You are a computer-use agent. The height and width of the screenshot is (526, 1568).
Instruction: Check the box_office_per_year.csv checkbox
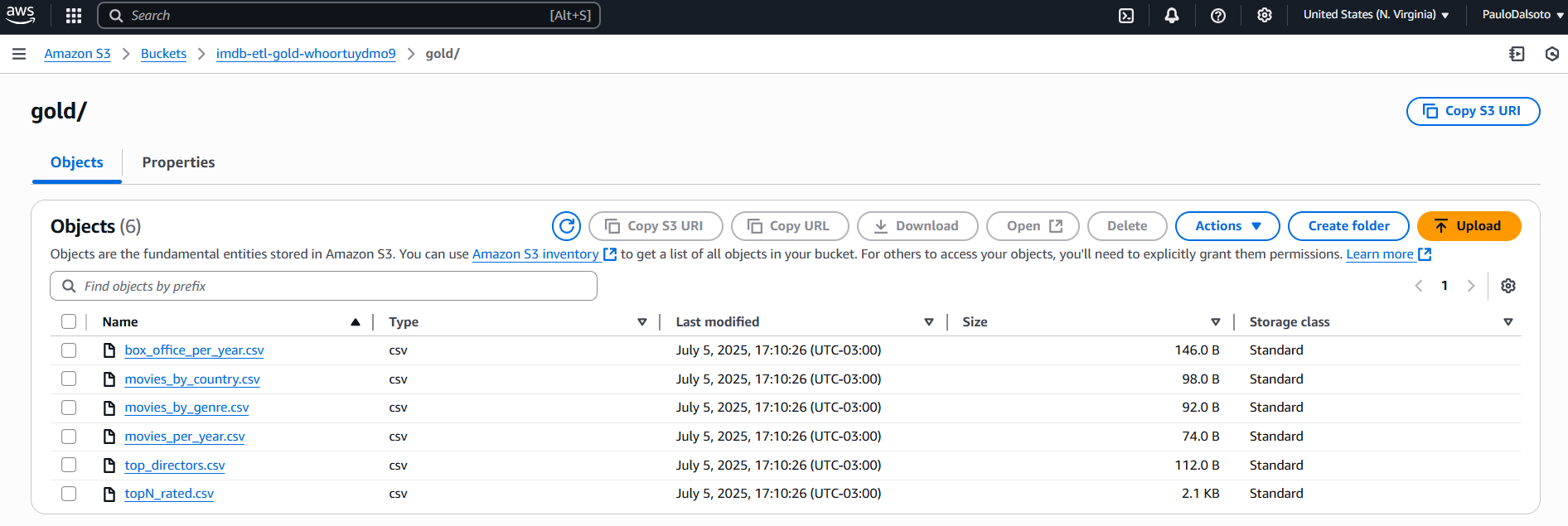click(x=69, y=350)
